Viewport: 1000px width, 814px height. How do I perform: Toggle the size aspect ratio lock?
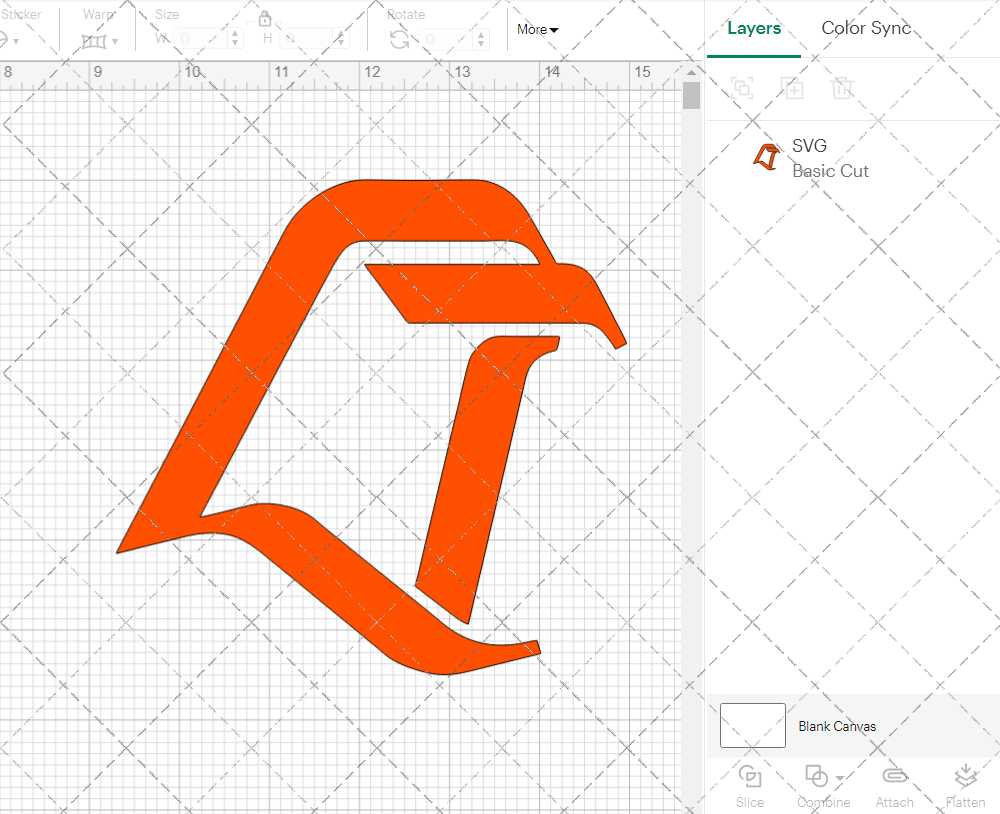point(265,19)
